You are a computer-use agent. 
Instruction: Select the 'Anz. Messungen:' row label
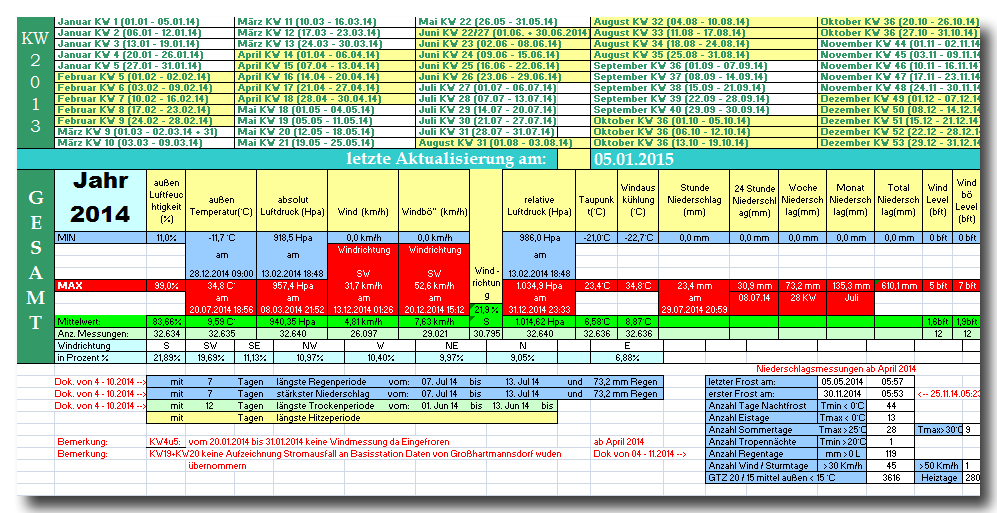[x=100, y=334]
